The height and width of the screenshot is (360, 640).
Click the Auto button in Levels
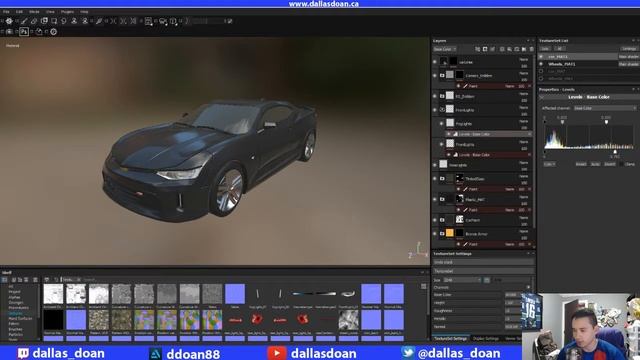(595, 164)
